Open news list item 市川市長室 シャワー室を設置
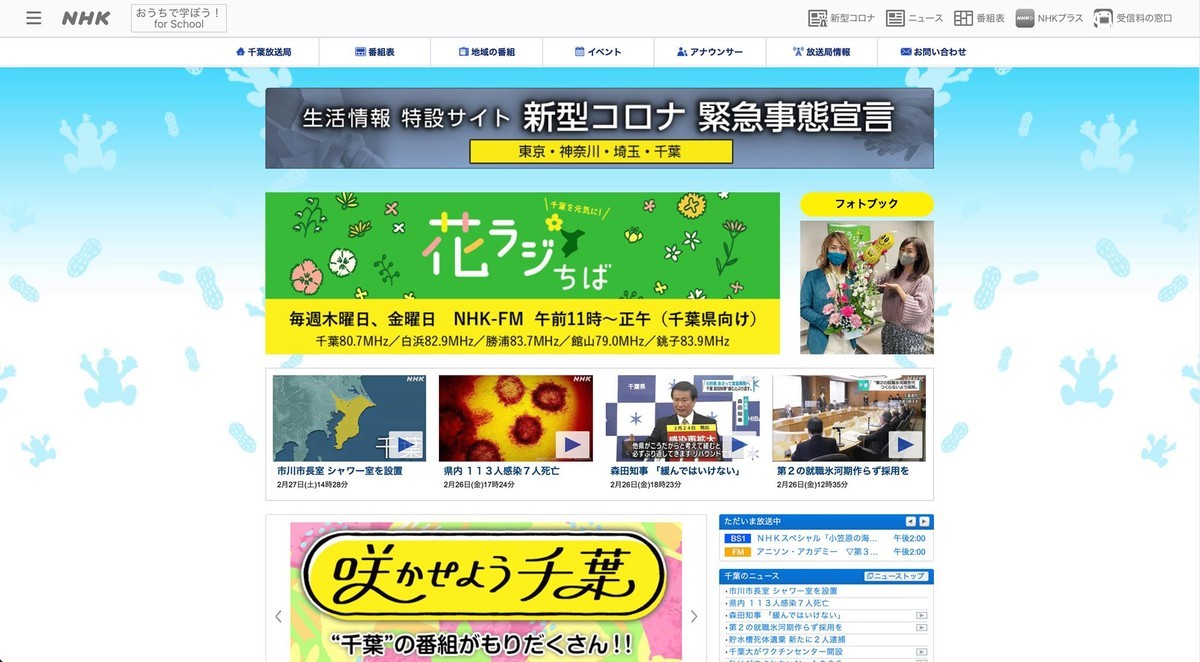The height and width of the screenshot is (662, 1200). [x=783, y=591]
